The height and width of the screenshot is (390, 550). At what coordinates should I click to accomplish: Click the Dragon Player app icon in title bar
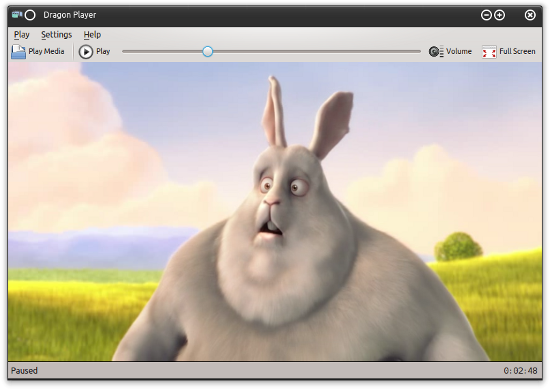coord(17,15)
